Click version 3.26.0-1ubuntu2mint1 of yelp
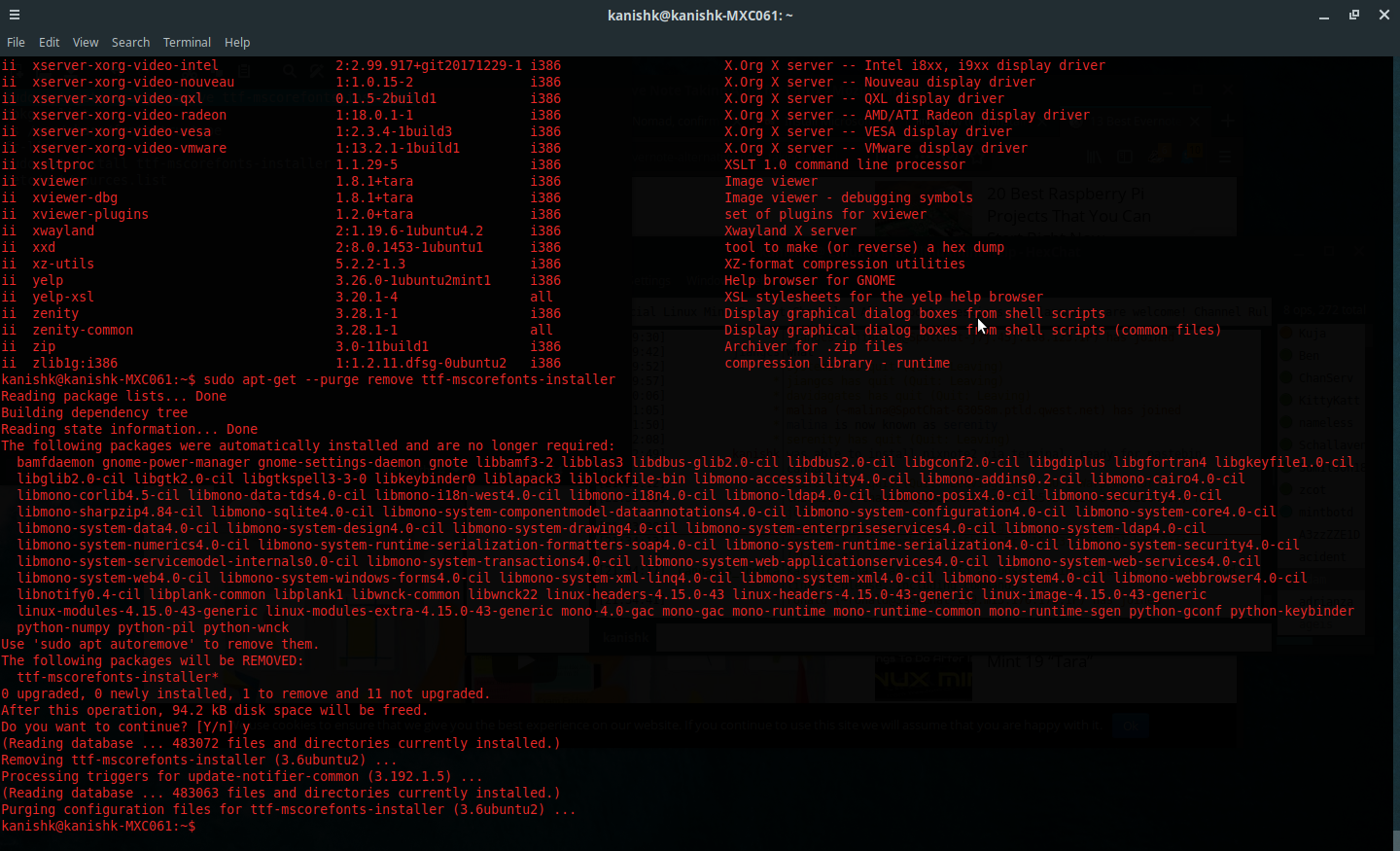 pos(413,280)
